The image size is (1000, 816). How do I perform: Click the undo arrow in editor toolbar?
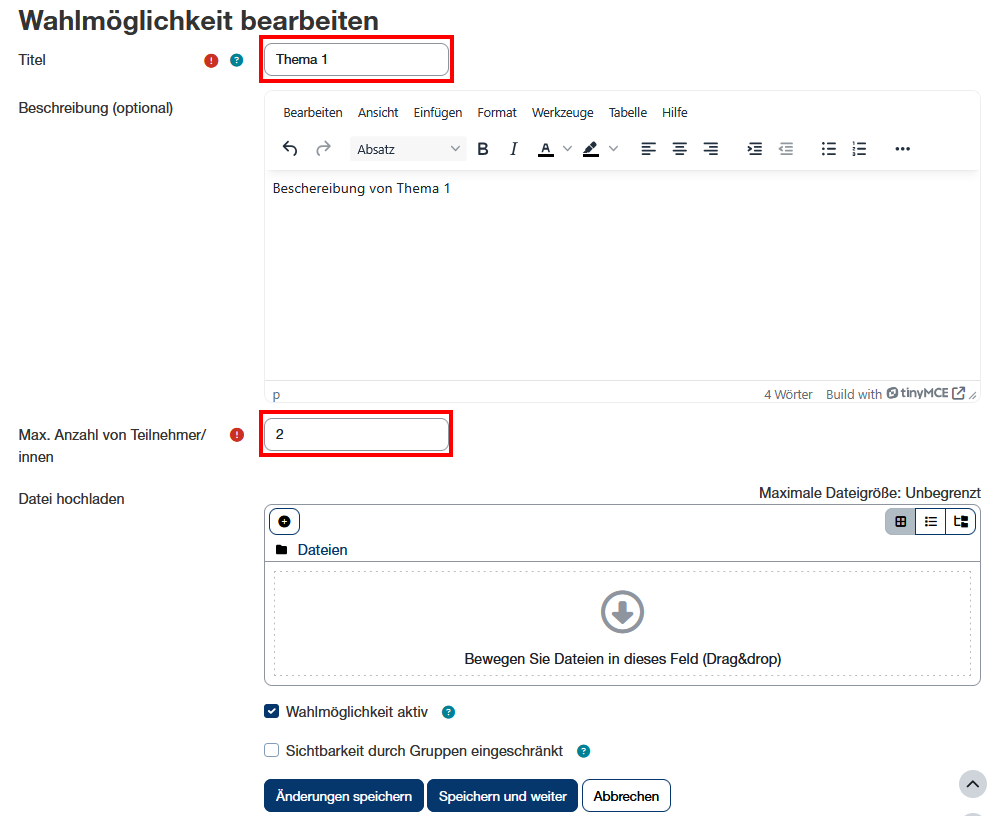290,149
